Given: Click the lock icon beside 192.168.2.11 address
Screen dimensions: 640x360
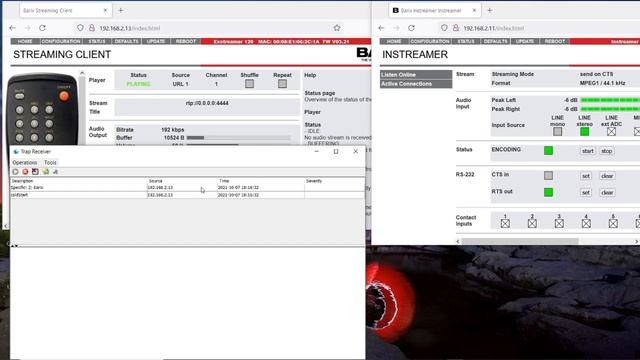Looking at the screenshot, I should coord(456,28).
